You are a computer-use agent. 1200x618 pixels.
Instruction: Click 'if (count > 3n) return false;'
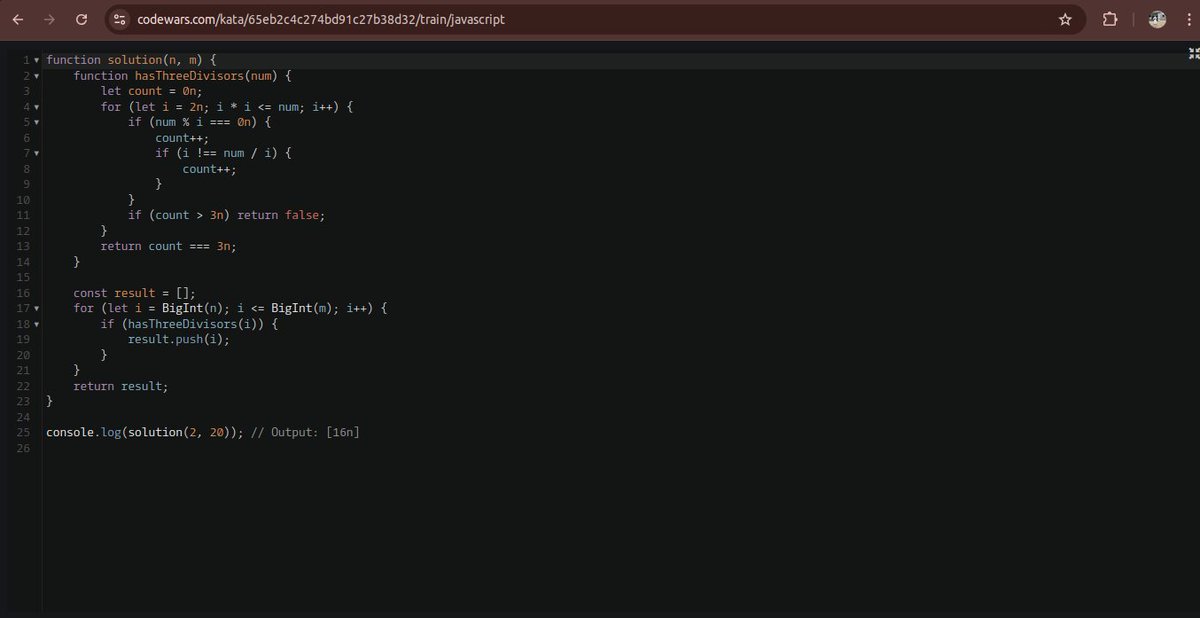click(x=227, y=215)
